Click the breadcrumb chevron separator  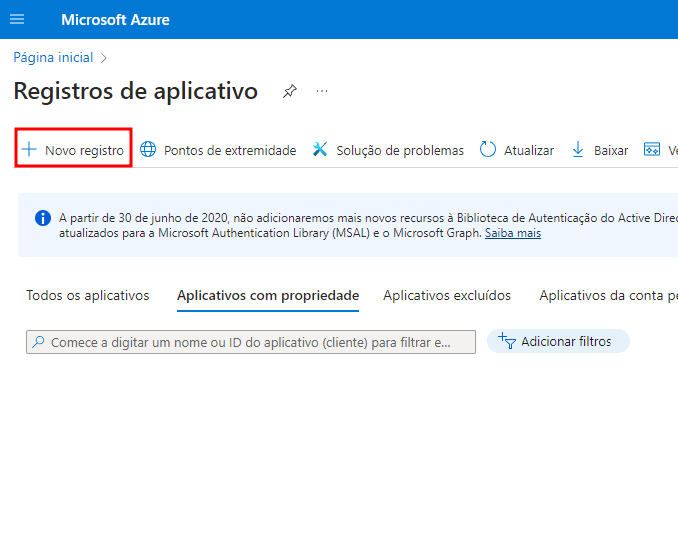click(x=103, y=58)
